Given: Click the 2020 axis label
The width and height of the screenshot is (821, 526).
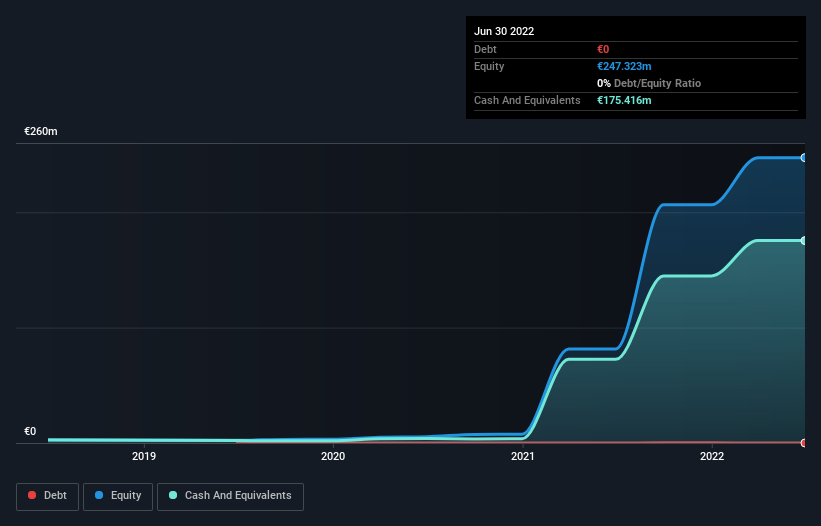Looking at the screenshot, I should 333,456.
